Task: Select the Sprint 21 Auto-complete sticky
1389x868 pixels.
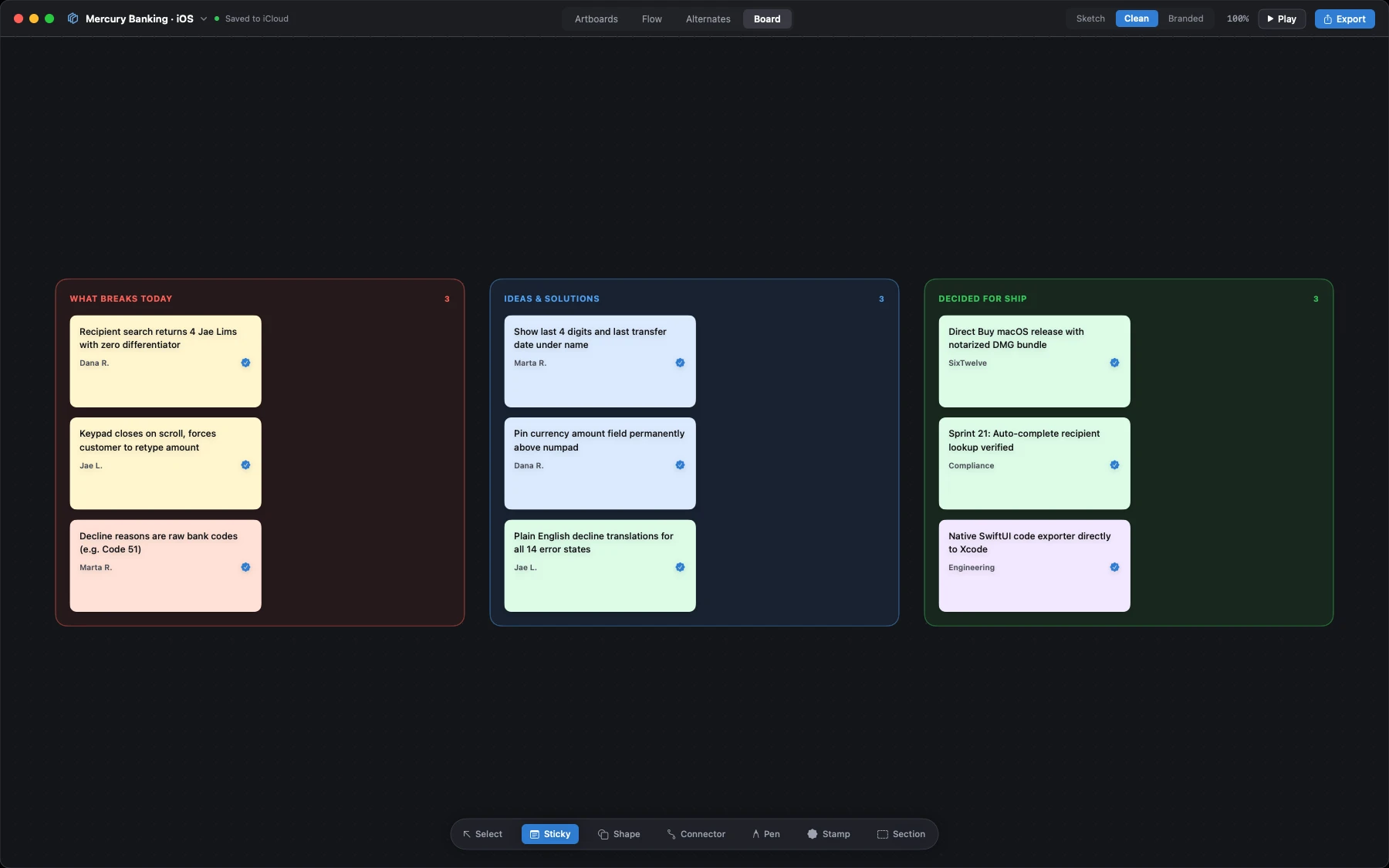Action: (1035, 464)
